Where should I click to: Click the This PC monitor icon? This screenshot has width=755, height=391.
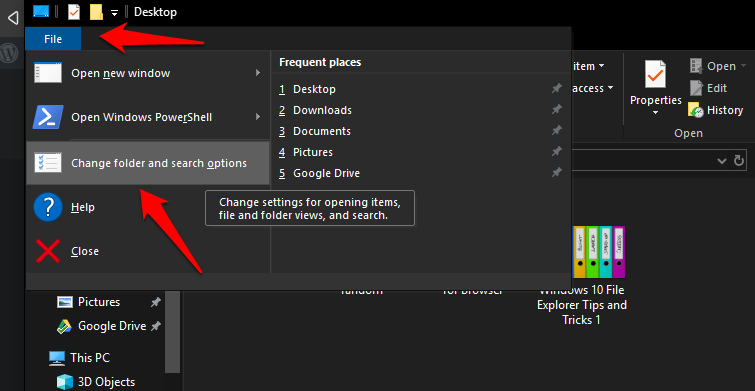[57, 358]
